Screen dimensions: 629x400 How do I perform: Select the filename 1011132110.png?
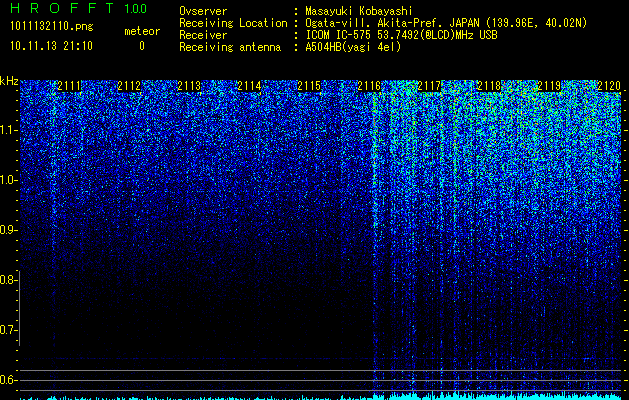52,26
